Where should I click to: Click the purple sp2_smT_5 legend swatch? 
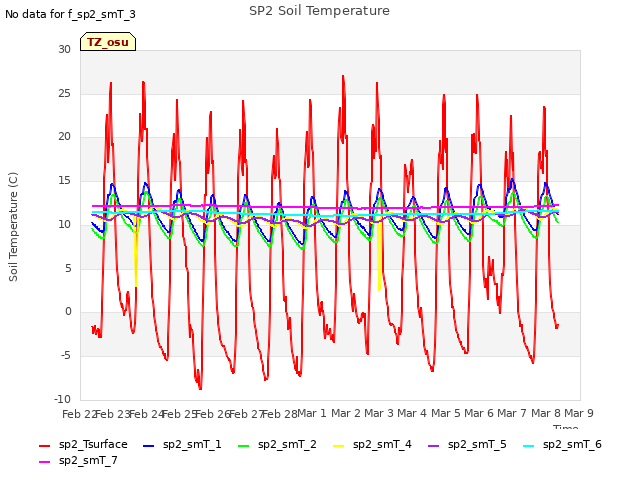click(433, 446)
